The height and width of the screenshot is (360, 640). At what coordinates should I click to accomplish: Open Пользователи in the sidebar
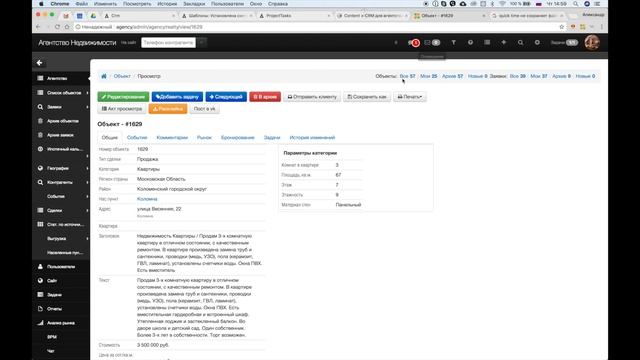pos(61,267)
